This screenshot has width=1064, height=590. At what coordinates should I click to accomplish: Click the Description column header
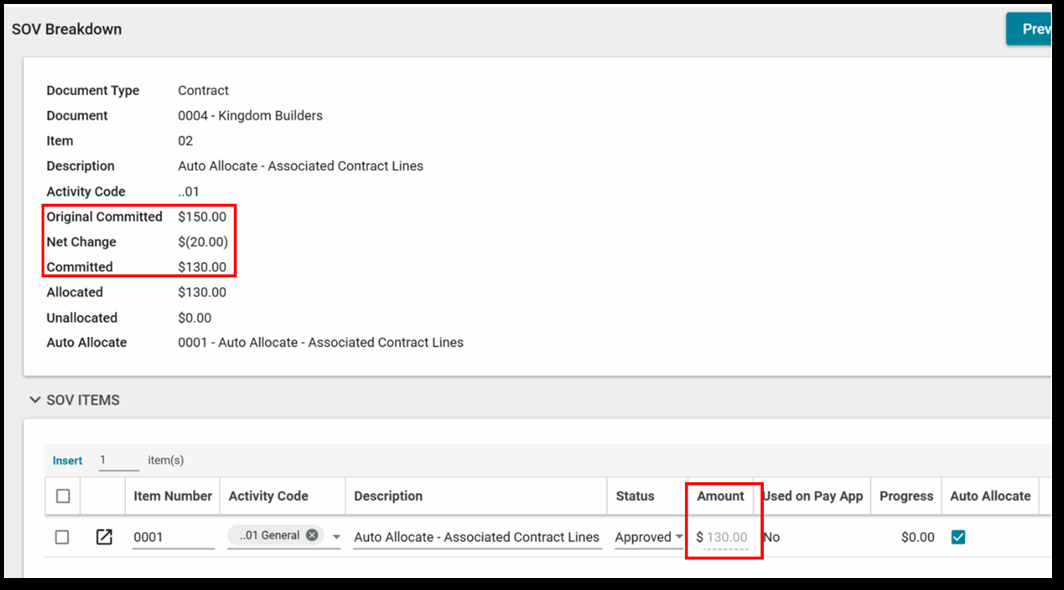[x=388, y=496]
